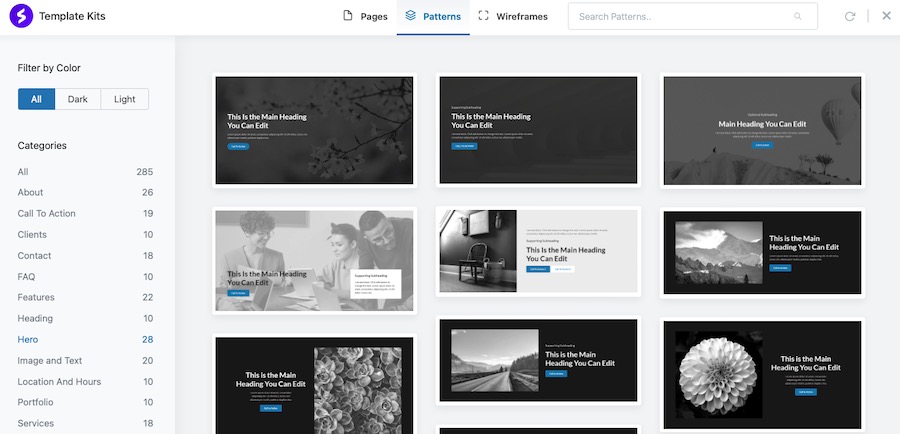Viewport: 900px width, 434px height.
Task: Select the hero pattern with succulents photo
Action: pyautogui.click(x=315, y=384)
